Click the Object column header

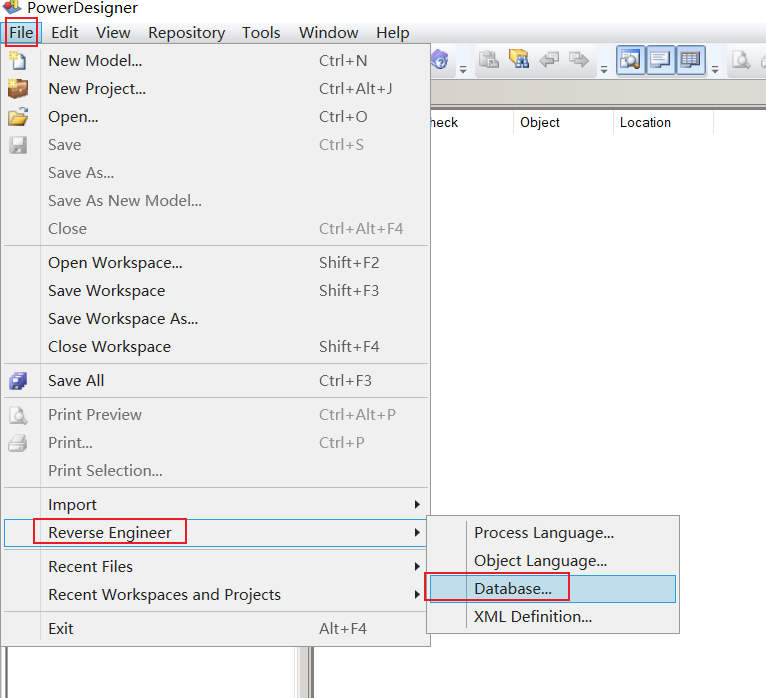563,122
